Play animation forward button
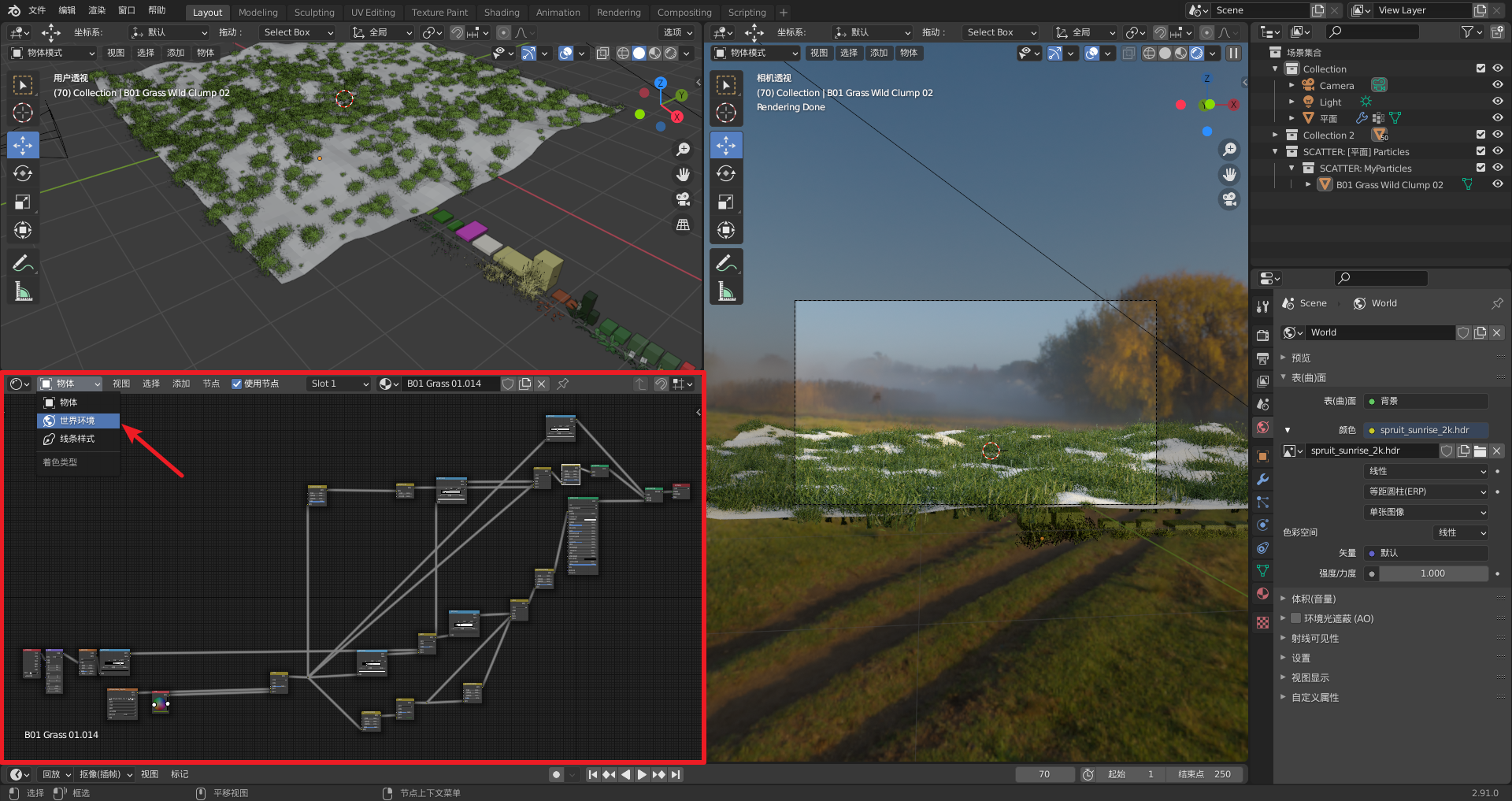The width and height of the screenshot is (1512, 801). 642,774
